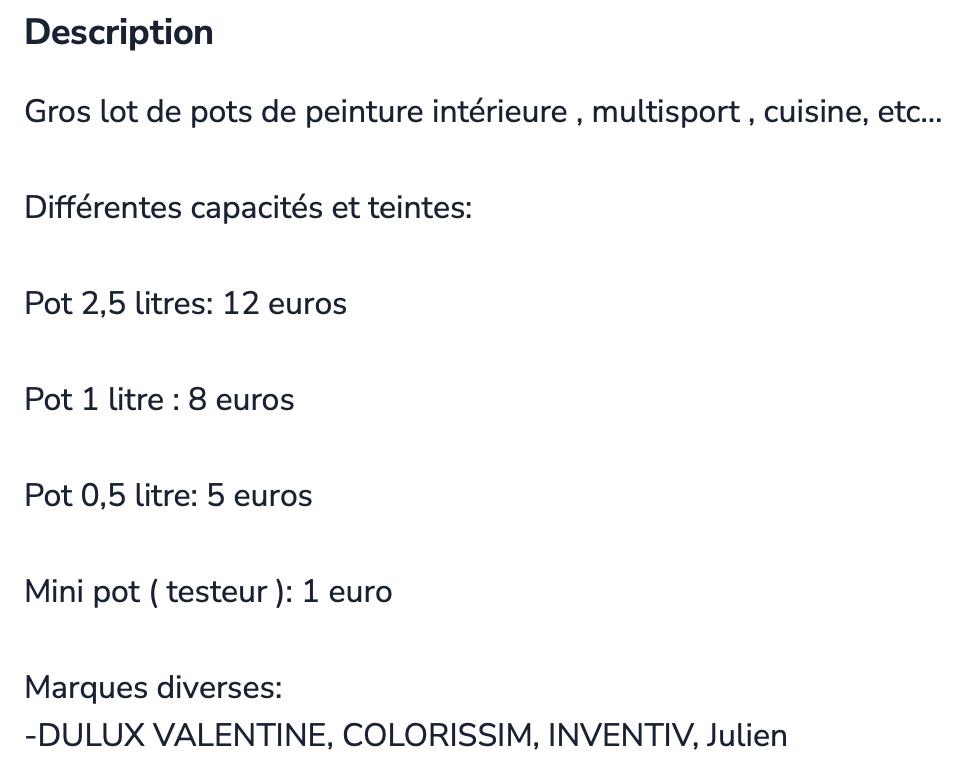Click the 'Marques diverses' label
This screenshot has width=980, height=766.
pyautogui.click(x=153, y=688)
